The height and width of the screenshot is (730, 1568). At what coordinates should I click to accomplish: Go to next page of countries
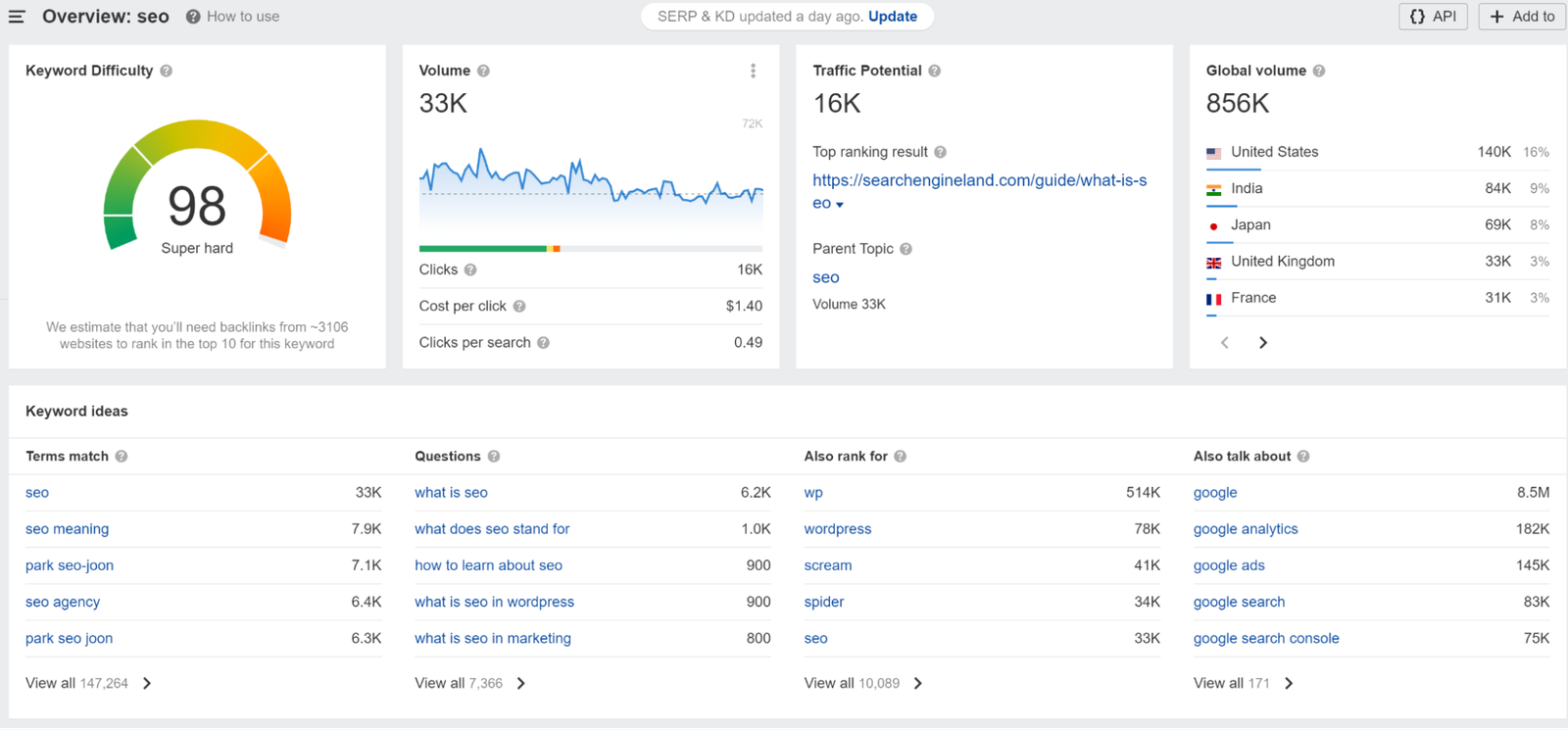point(1263,342)
